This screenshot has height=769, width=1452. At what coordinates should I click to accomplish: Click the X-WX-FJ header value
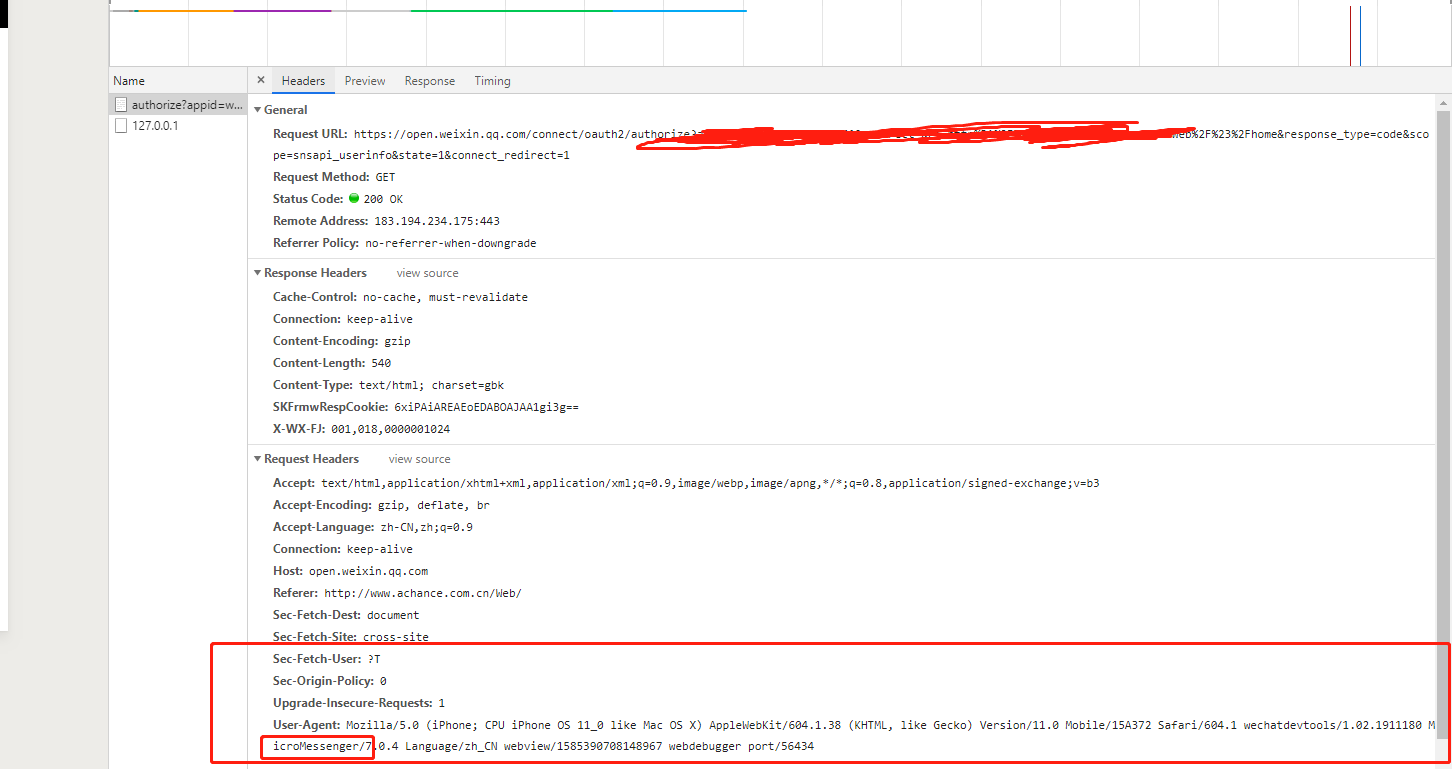(x=390, y=429)
